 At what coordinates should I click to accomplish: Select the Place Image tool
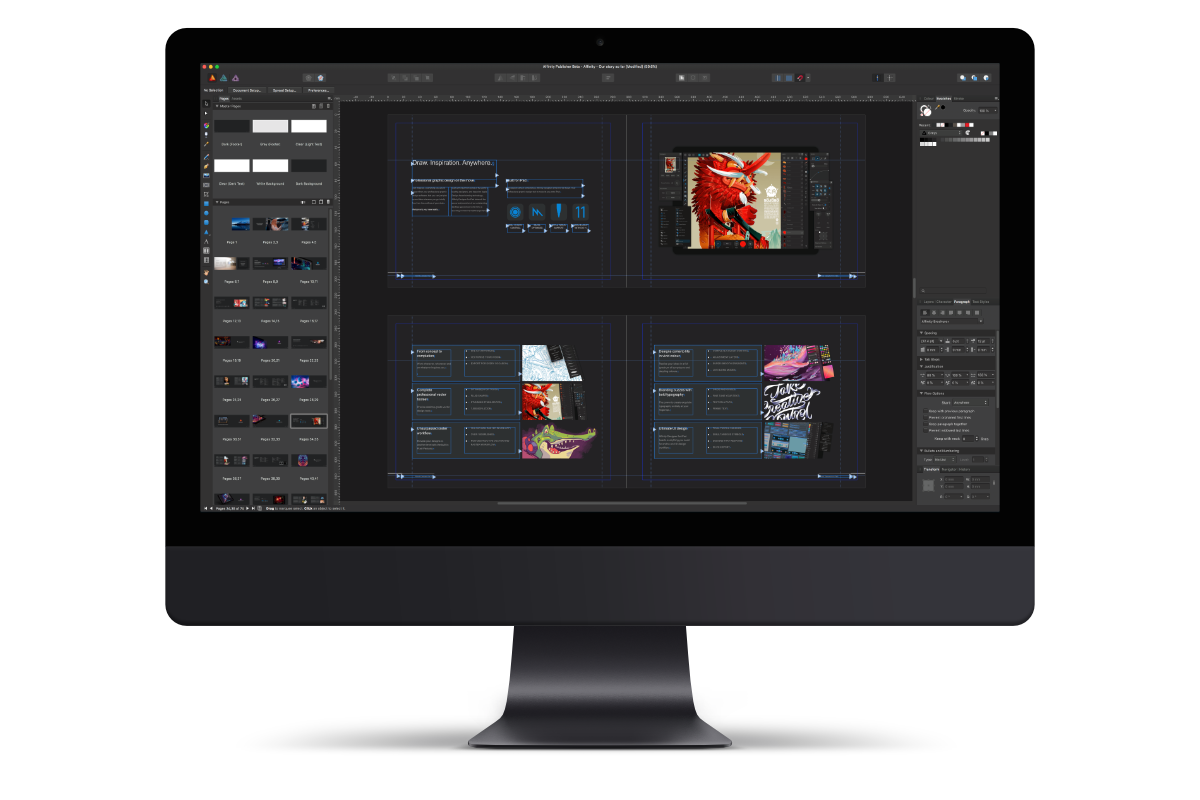click(206, 175)
